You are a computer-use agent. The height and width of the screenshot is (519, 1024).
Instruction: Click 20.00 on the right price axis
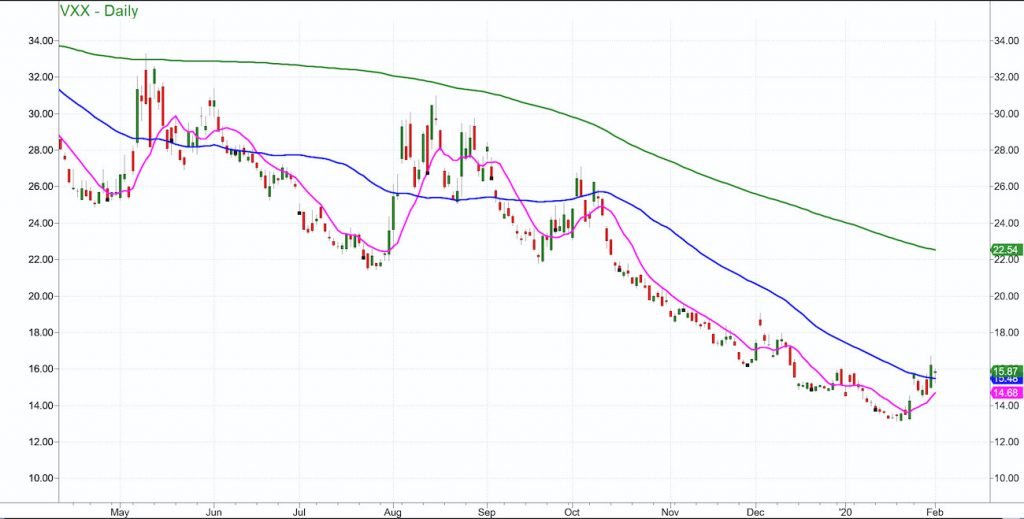click(x=1004, y=296)
